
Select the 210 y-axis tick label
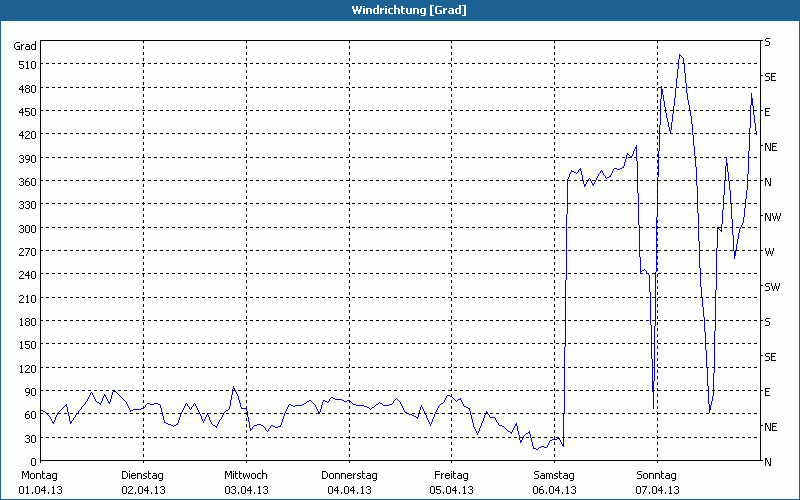(28, 298)
